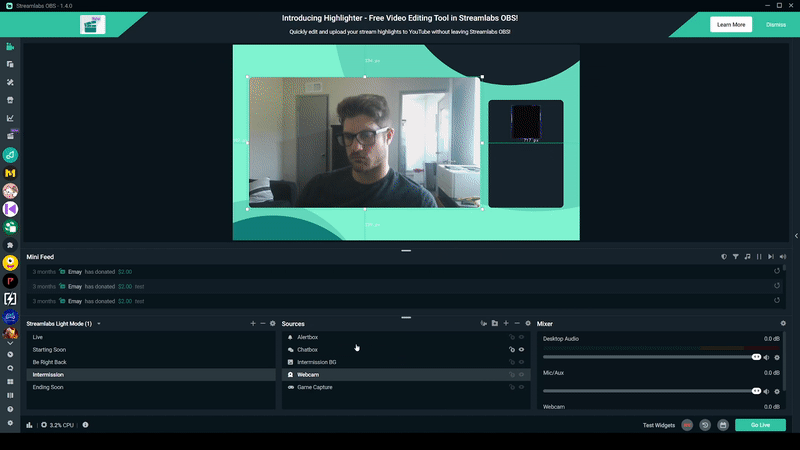Add a new scene with plus icon
The height and width of the screenshot is (450, 800).
253,323
